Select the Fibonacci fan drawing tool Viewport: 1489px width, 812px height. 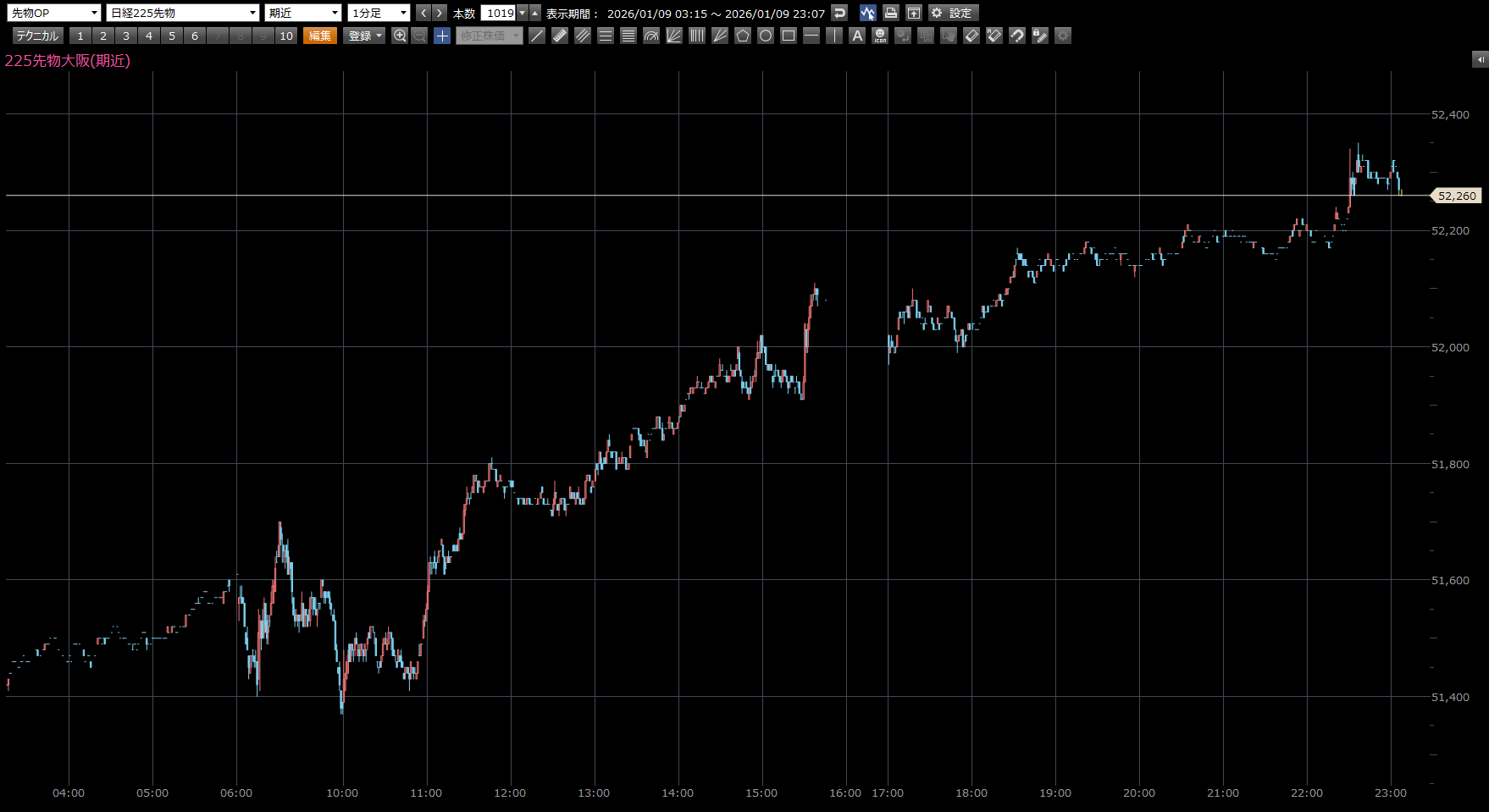674,36
